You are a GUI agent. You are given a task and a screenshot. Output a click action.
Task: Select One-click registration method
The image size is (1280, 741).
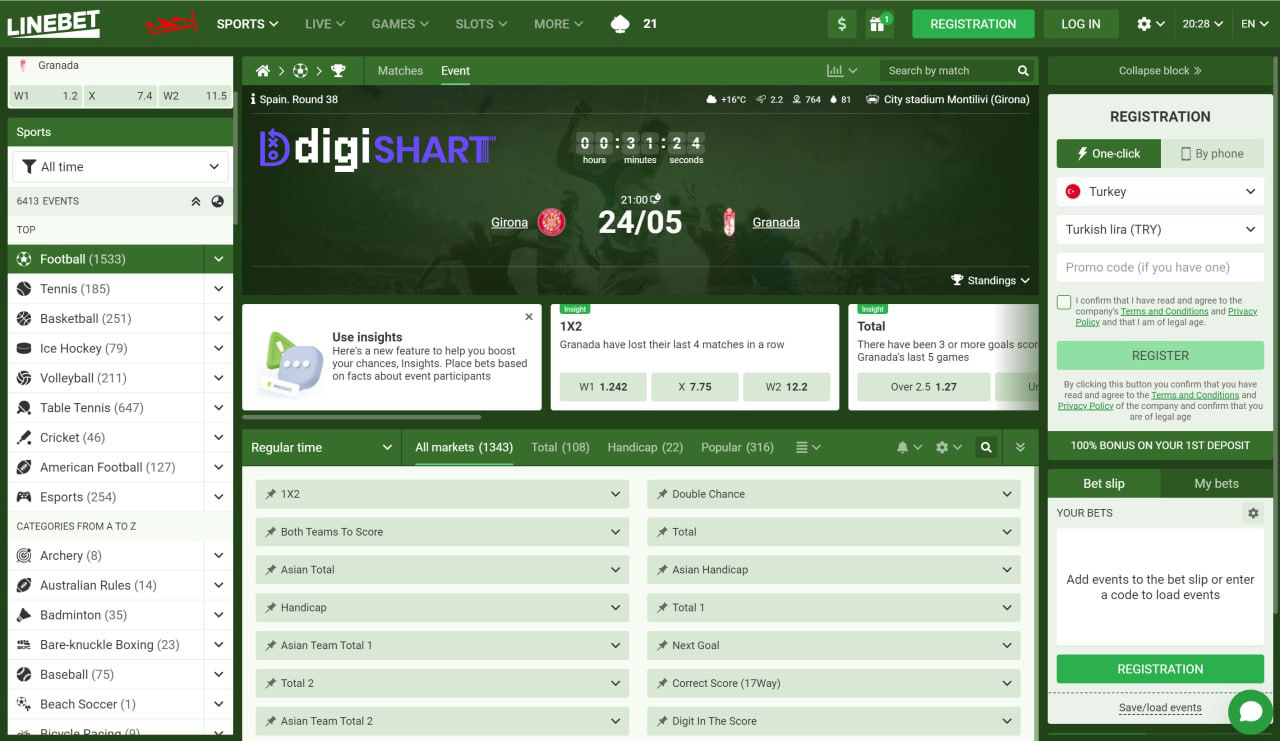1108,154
